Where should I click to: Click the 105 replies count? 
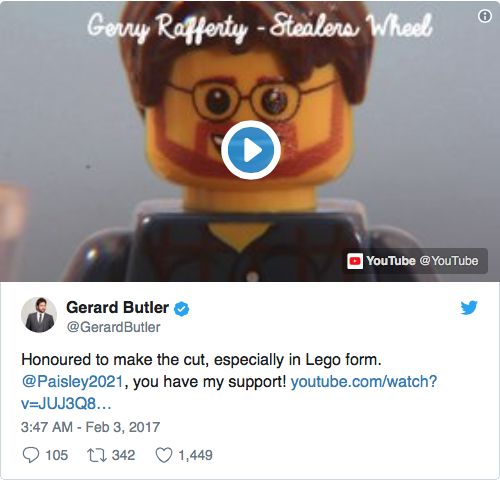57,455
